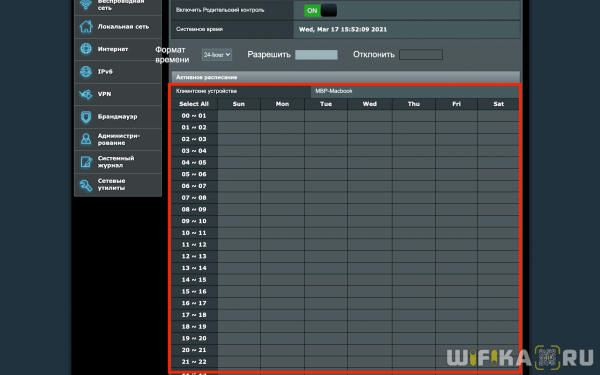Select the 10 ~ 11 hour row

[194, 233]
